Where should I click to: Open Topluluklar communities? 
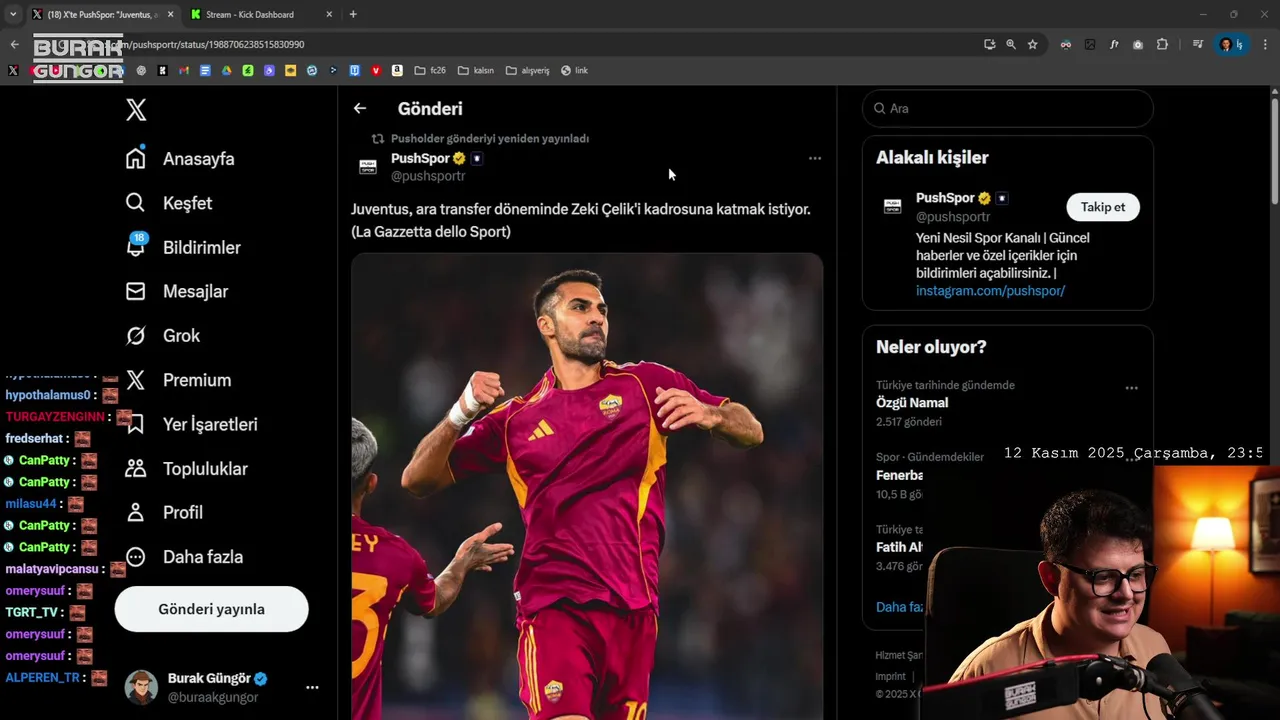(186, 468)
